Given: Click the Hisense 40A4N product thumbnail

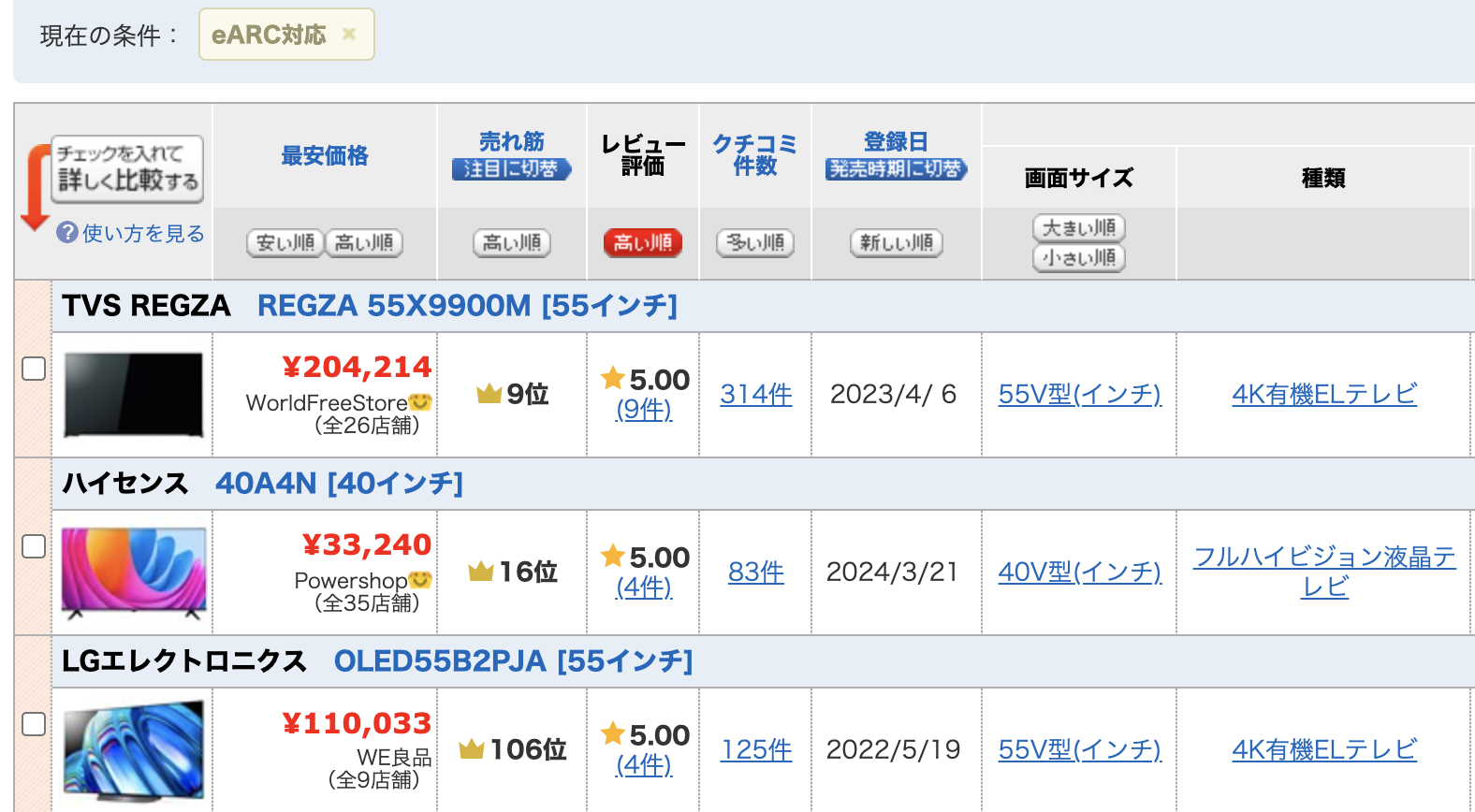Looking at the screenshot, I should pos(133,573).
